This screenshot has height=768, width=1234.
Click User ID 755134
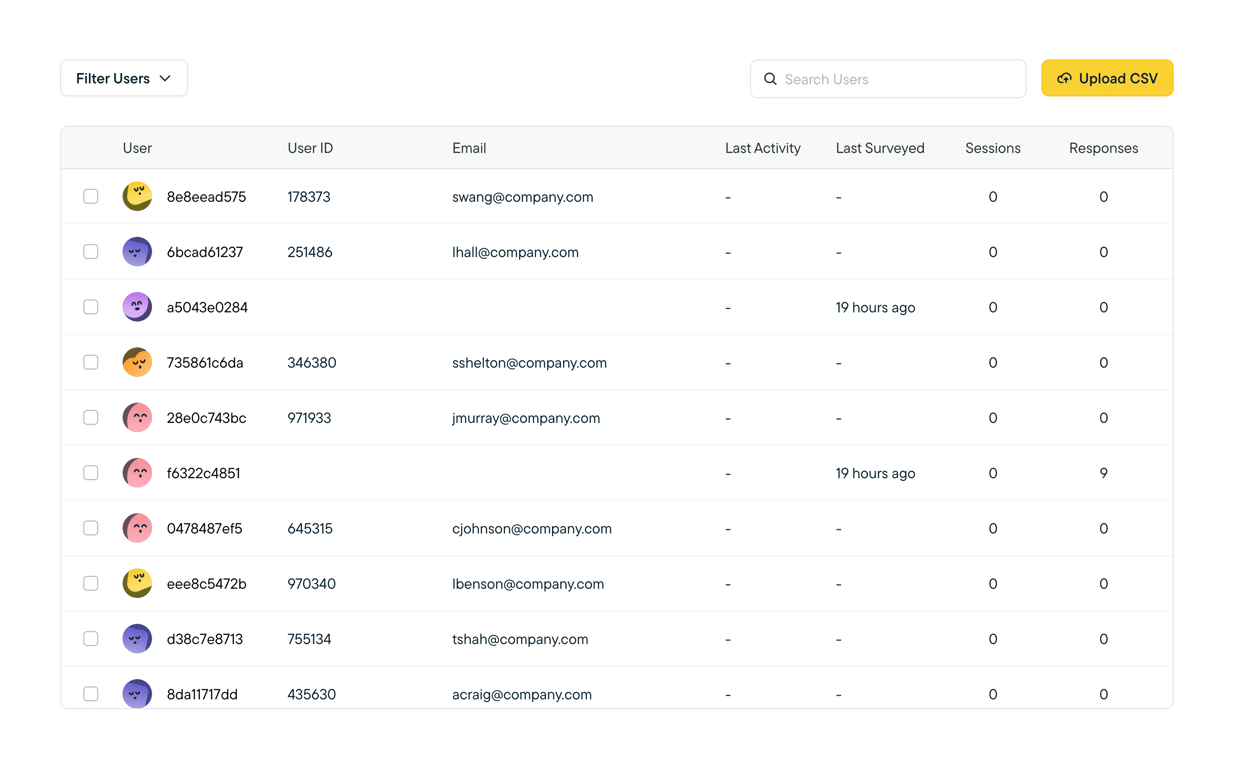coord(309,639)
